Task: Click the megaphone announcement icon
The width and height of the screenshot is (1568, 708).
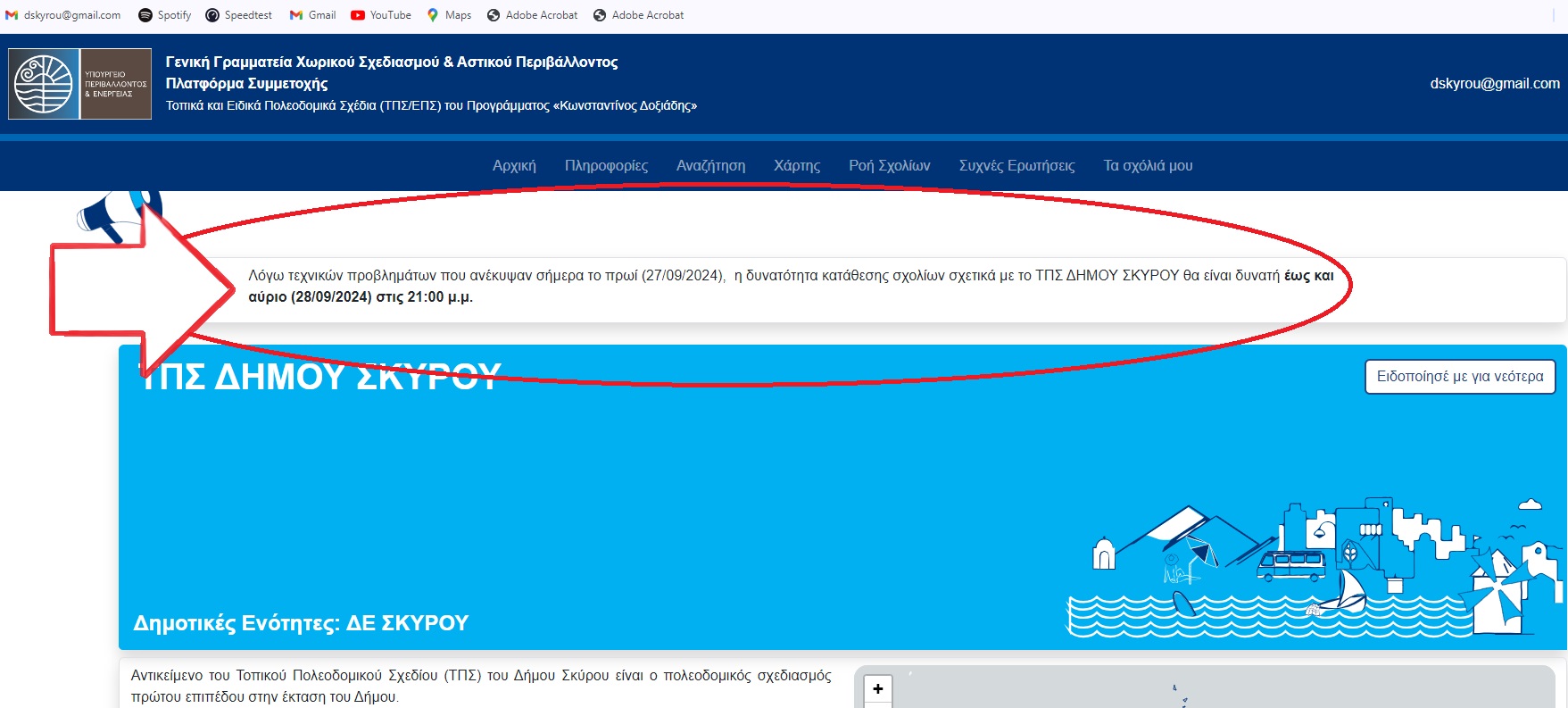Action: (116, 214)
